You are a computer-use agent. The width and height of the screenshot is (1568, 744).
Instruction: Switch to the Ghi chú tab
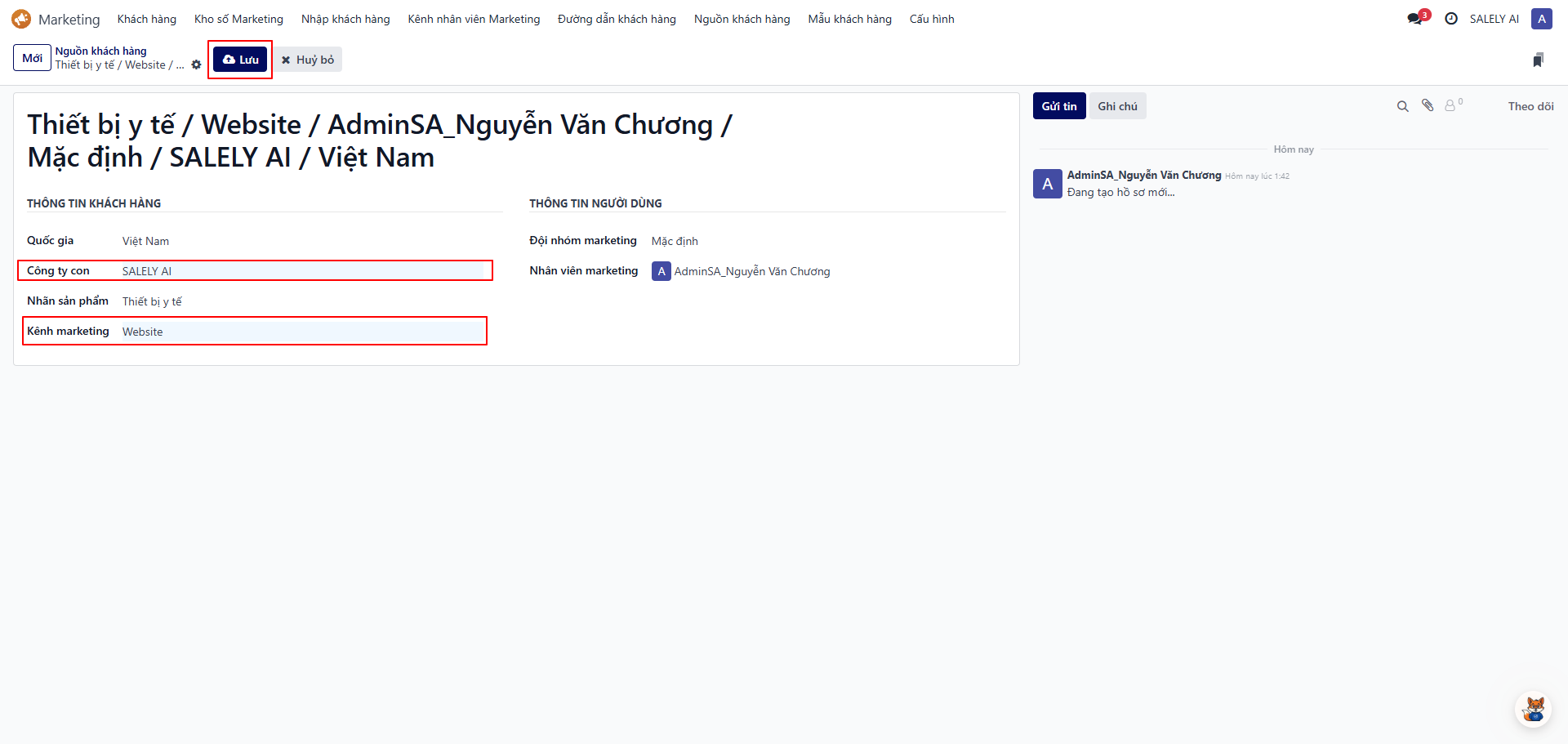coord(1117,106)
